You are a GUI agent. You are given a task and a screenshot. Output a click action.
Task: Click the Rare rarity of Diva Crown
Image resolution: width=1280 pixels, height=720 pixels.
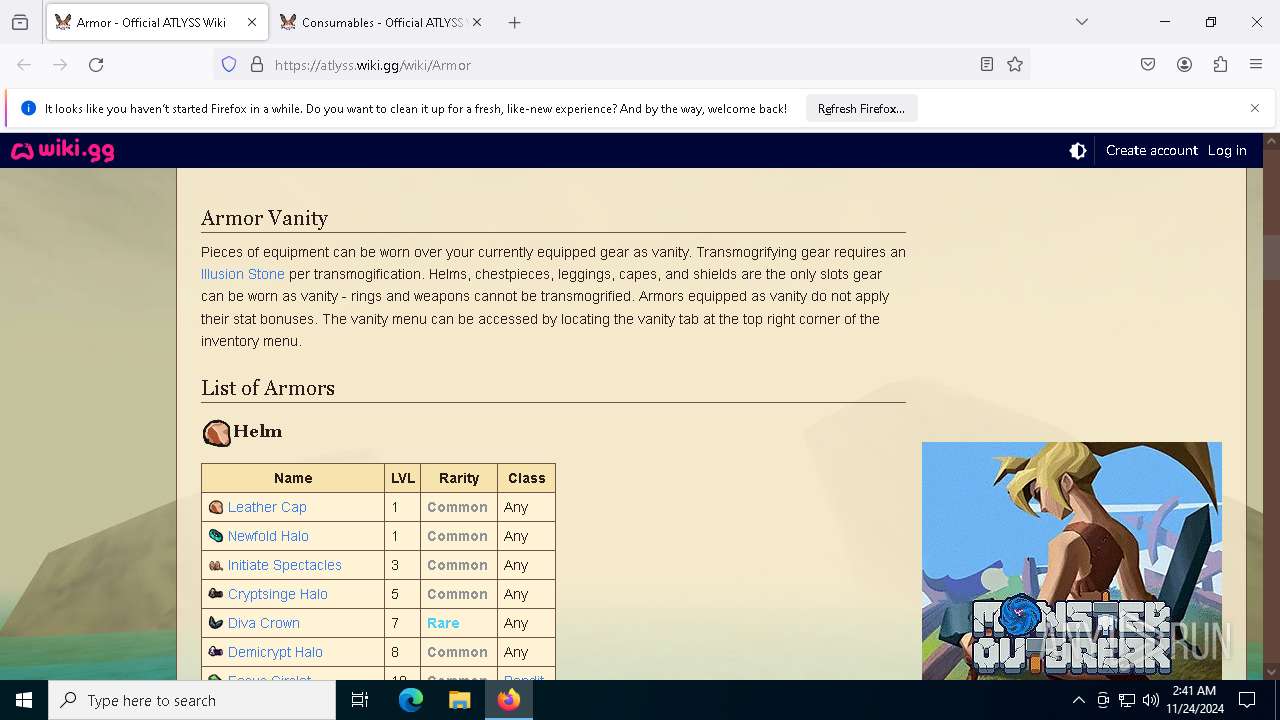443,623
